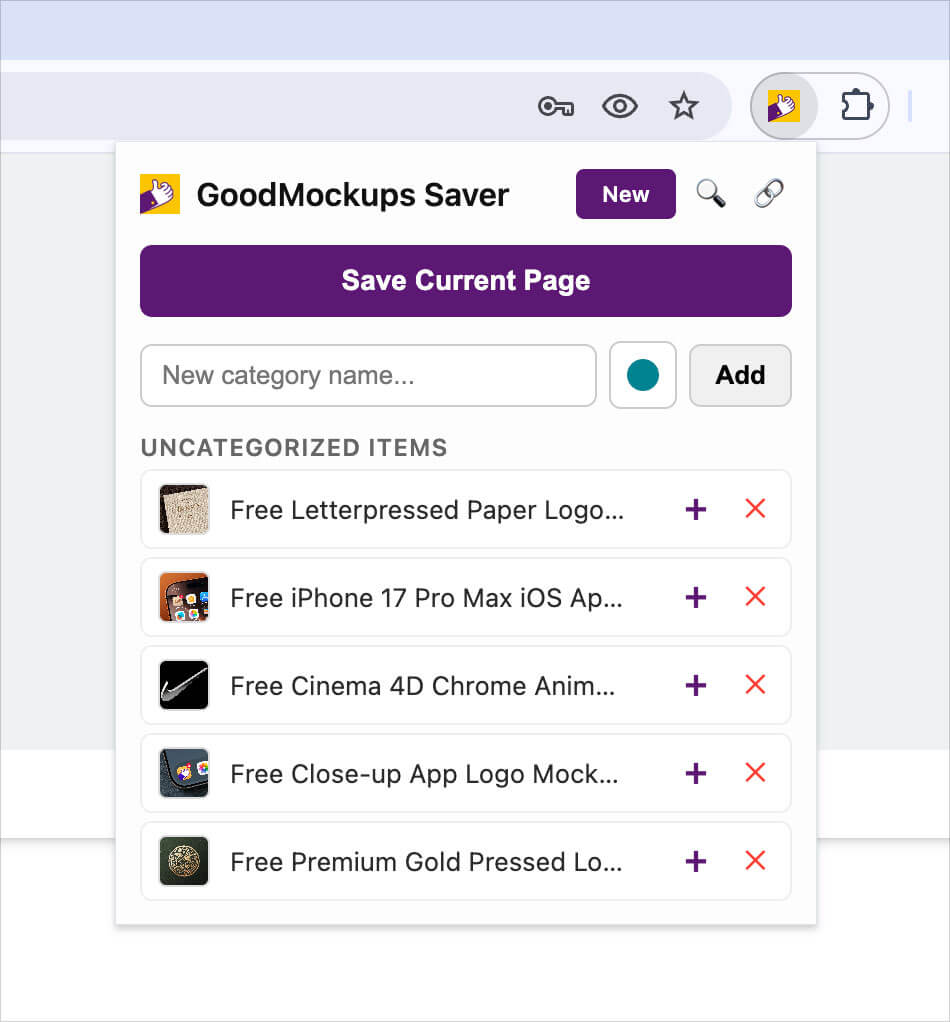Click the GoodMockups extension icon in toolbar

pos(784,106)
